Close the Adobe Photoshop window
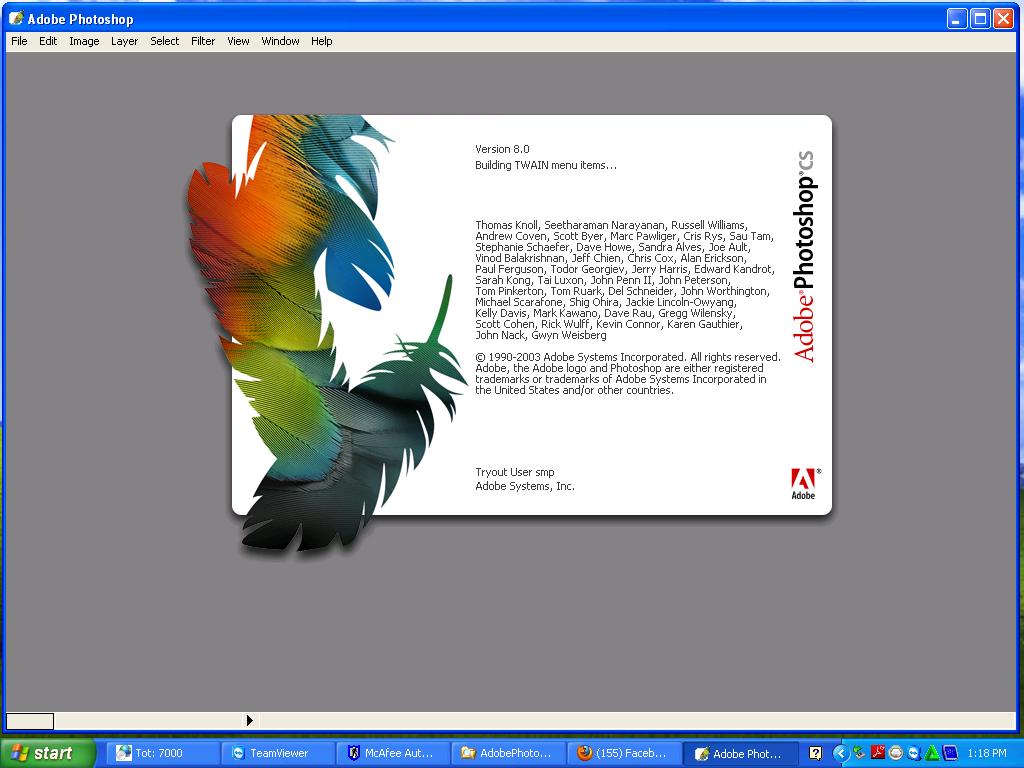The width and height of the screenshot is (1024, 768). point(1003,19)
